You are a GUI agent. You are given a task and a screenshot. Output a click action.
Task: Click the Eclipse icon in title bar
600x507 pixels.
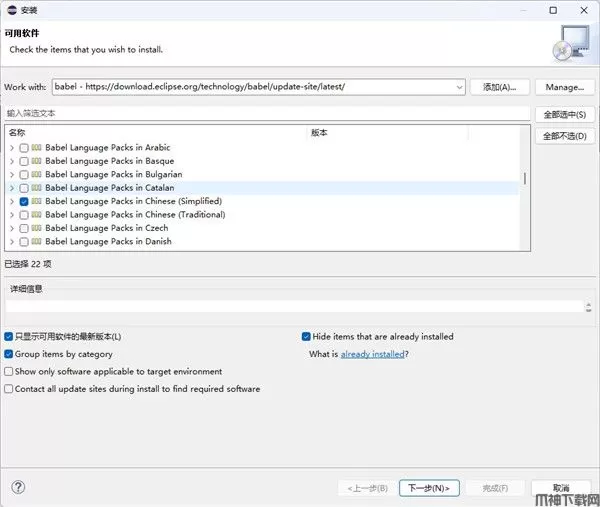point(11,10)
